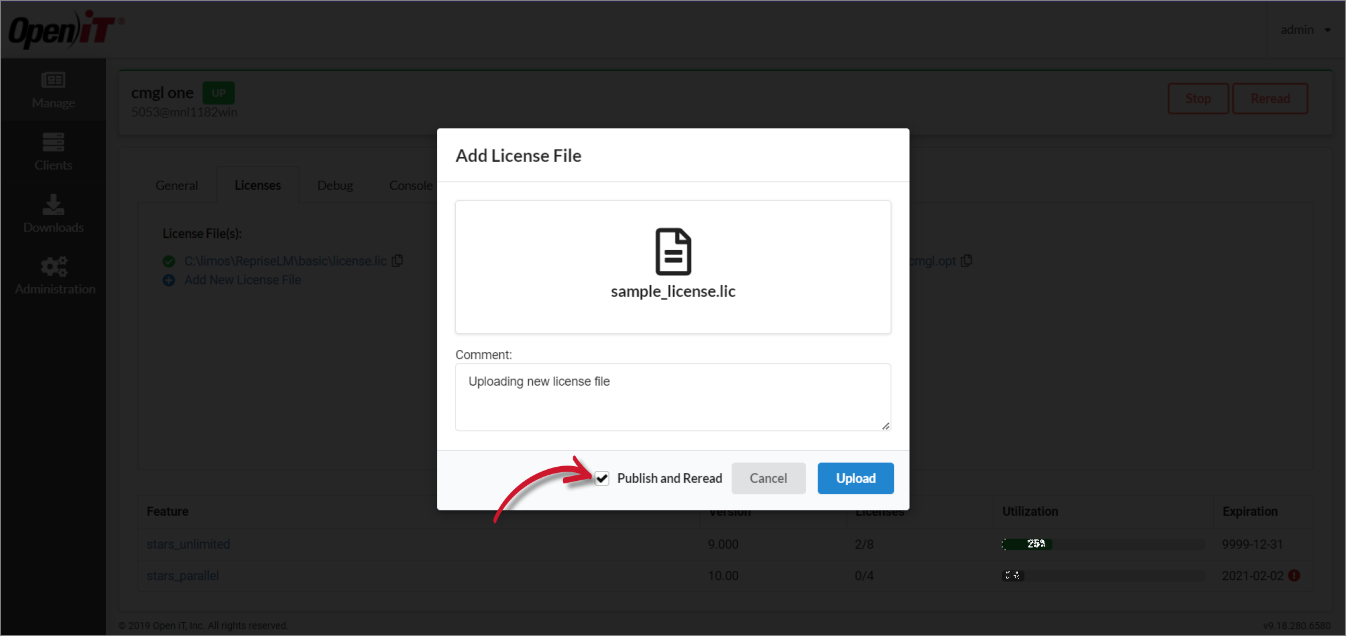Open the stars_unlimited feature link
The width and height of the screenshot is (1346, 636).
[x=188, y=545]
